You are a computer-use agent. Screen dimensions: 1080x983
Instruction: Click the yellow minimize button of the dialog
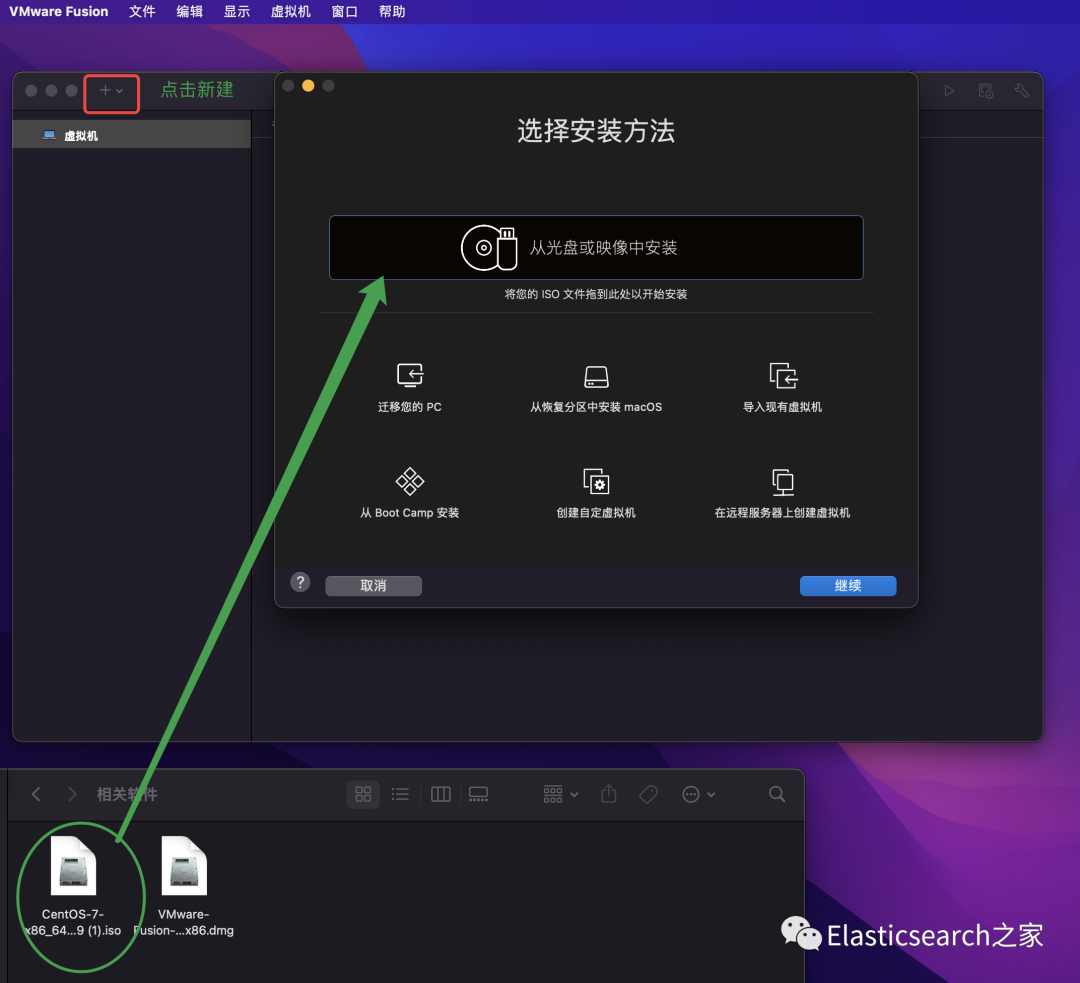pyautogui.click(x=309, y=85)
